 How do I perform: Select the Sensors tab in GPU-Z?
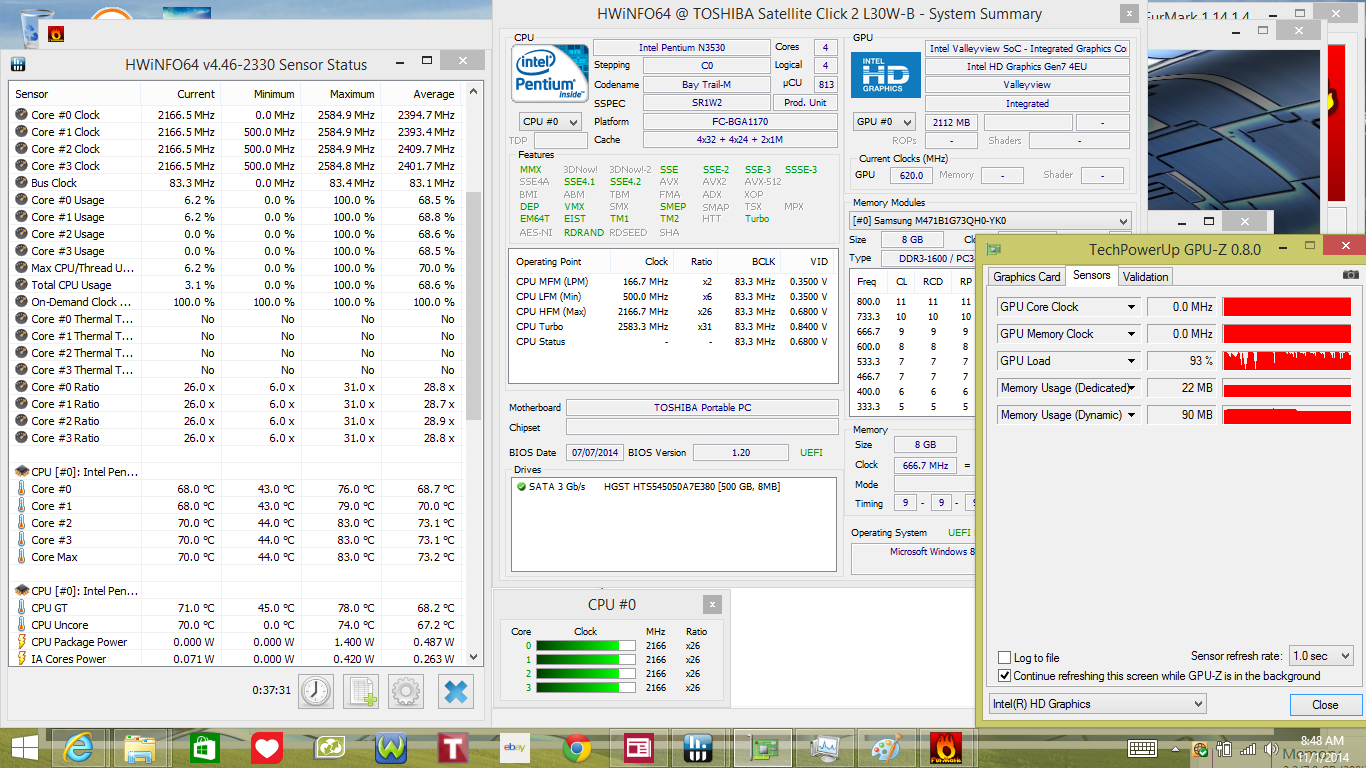[1091, 275]
